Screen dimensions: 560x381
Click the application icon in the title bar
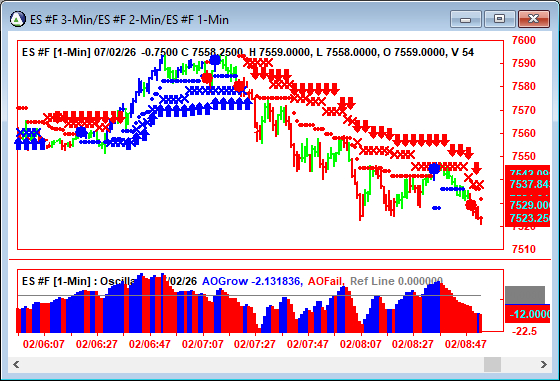coord(18,19)
